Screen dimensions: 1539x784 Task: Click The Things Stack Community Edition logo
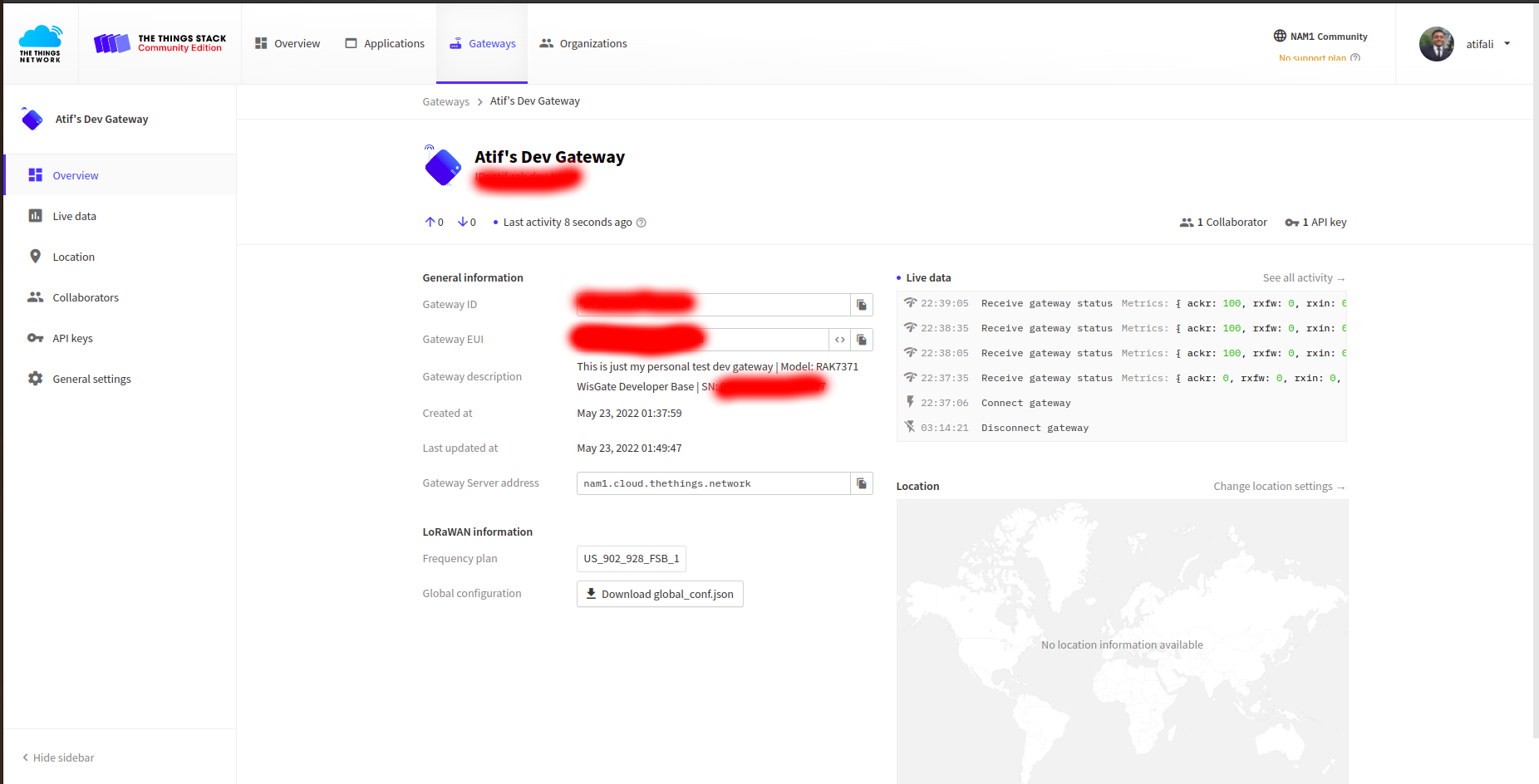(160, 43)
